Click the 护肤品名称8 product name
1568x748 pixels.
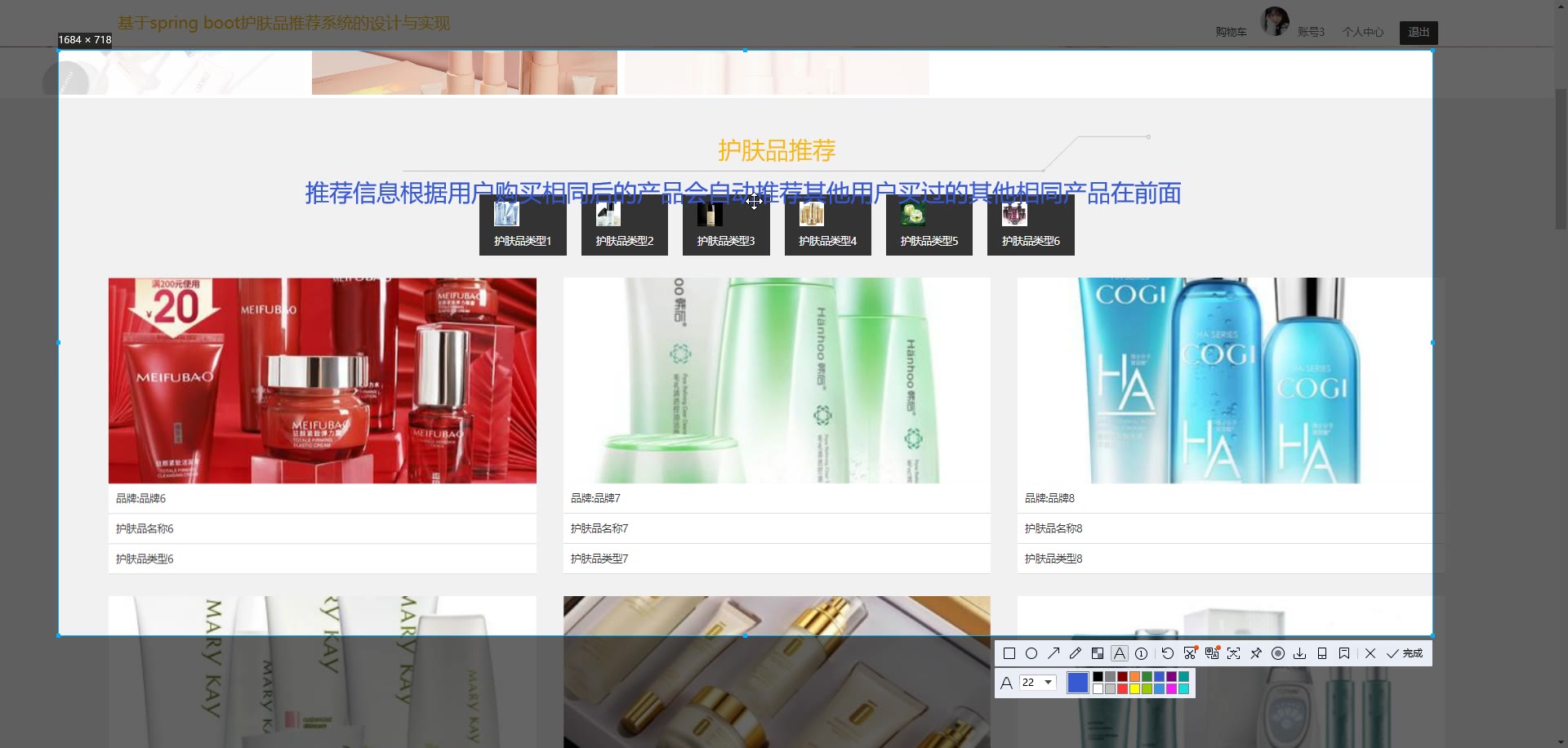tap(1053, 528)
